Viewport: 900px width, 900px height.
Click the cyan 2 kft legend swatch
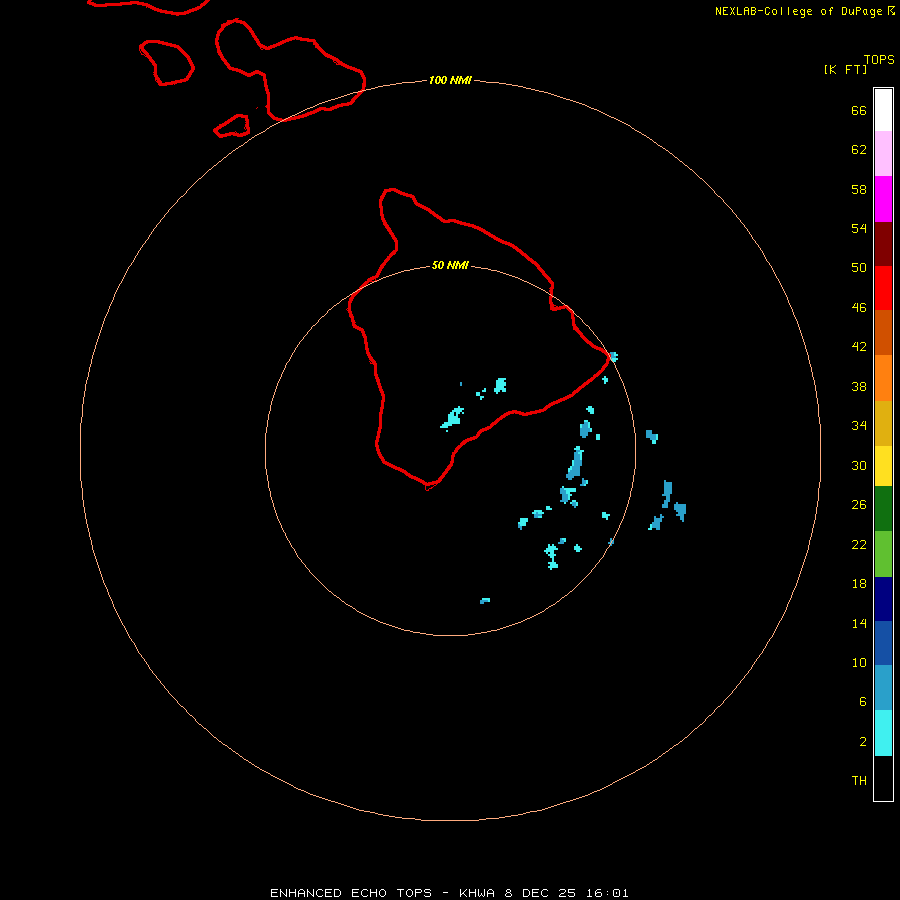tap(883, 733)
